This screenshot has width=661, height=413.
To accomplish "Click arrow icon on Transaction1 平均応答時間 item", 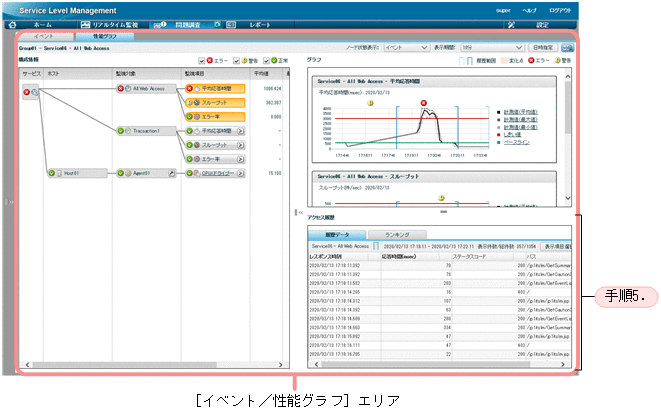I will [x=241, y=130].
